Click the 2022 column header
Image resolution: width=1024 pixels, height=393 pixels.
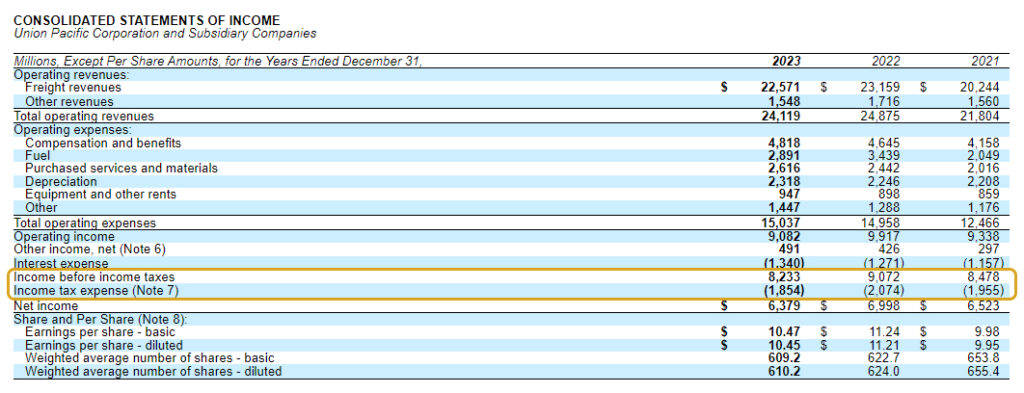pos(886,61)
